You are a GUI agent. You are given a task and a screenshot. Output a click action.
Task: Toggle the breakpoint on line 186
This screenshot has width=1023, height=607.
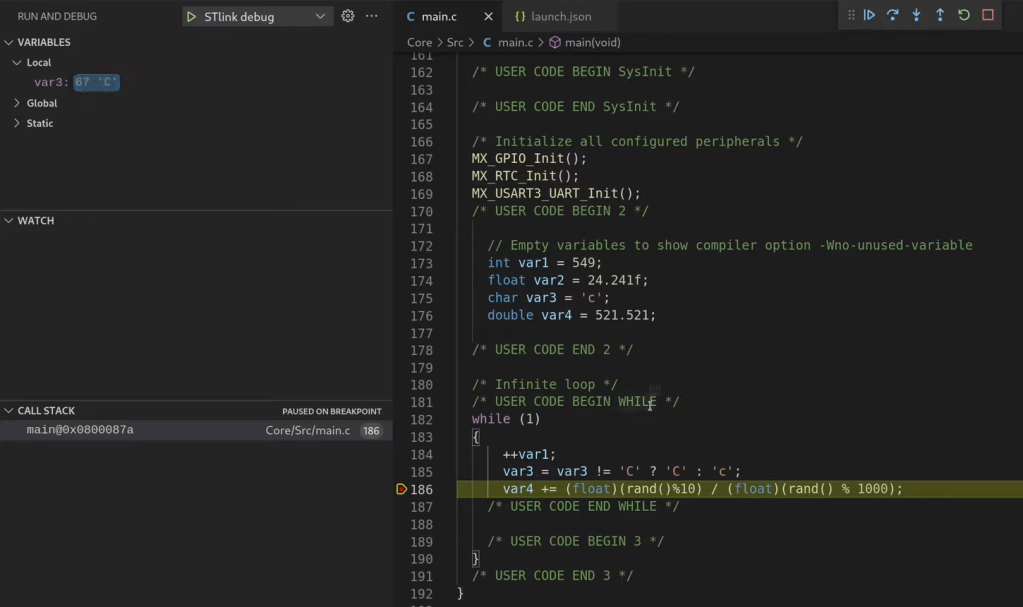pyautogui.click(x=402, y=489)
